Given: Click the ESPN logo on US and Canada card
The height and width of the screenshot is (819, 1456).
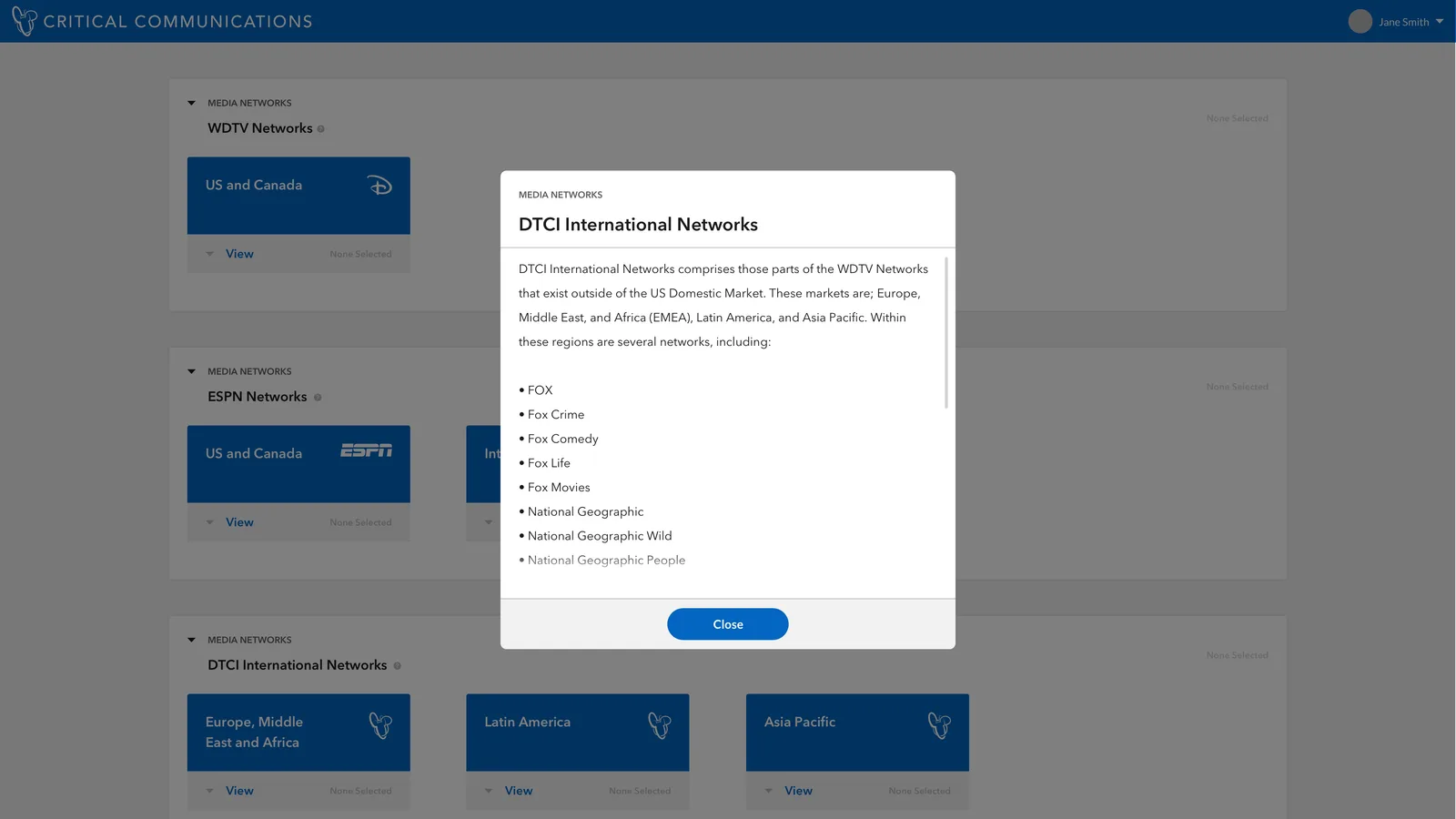Looking at the screenshot, I should pyautogui.click(x=367, y=450).
